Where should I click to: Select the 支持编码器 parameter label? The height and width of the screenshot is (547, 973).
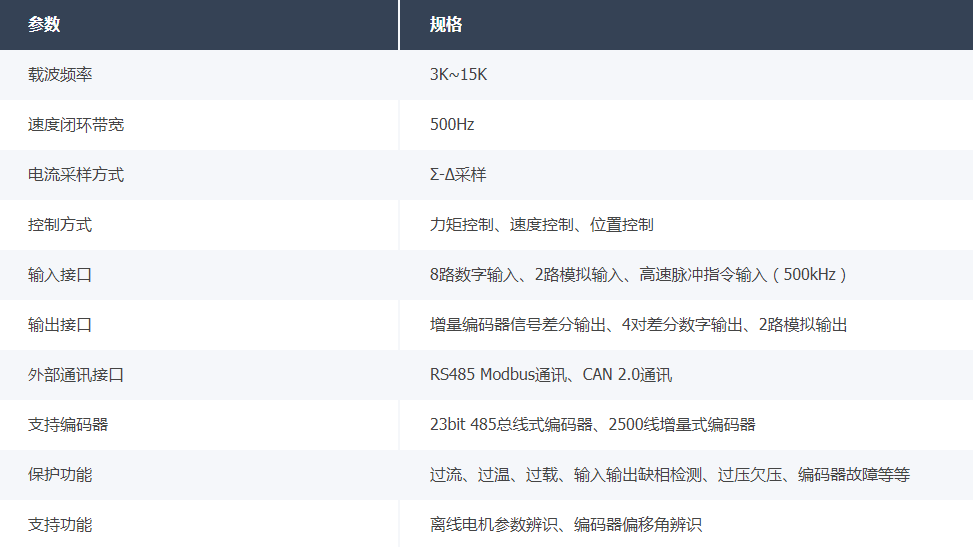68,425
